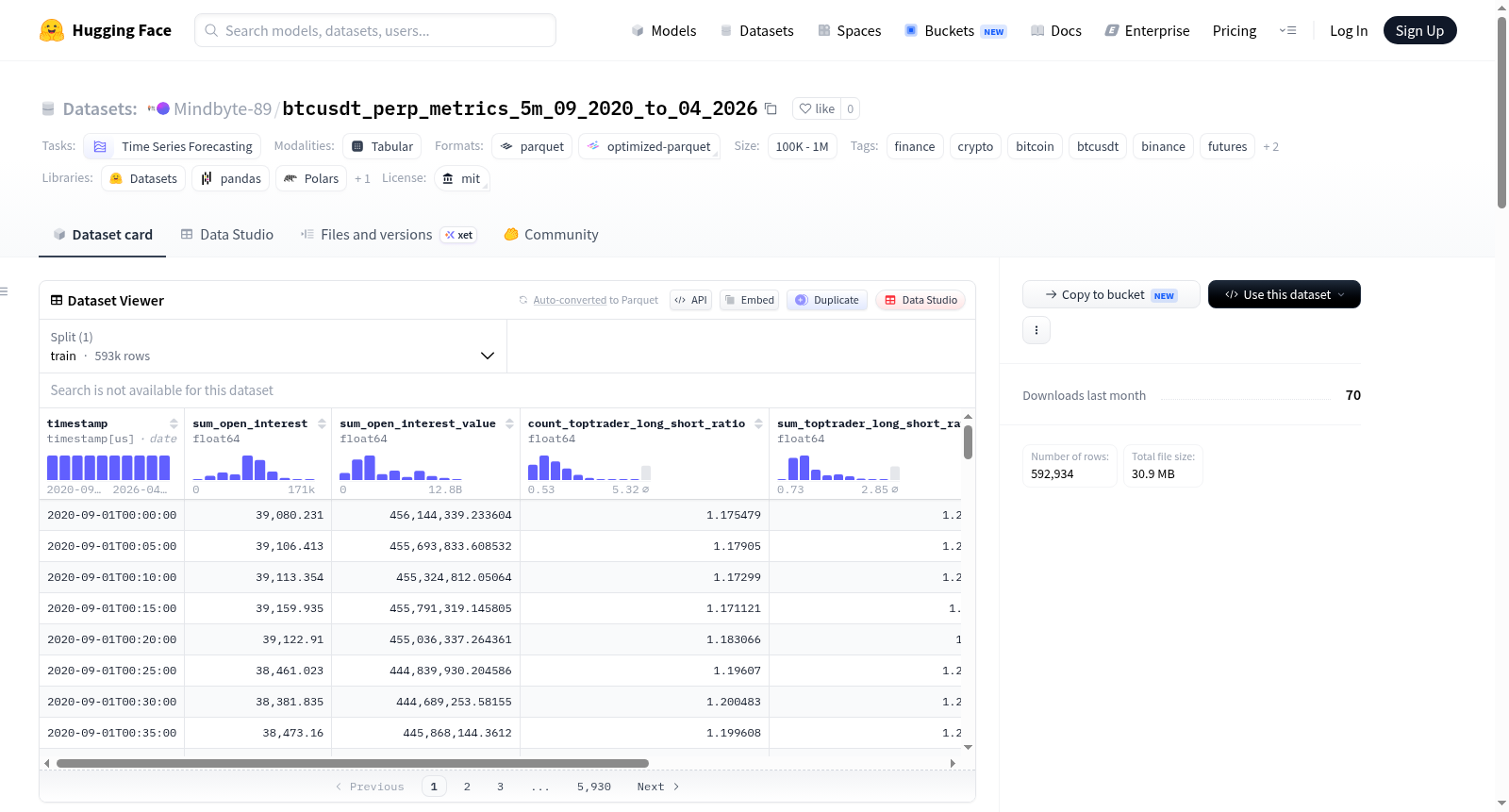Click the page vertical scrollbar

point(1501,112)
